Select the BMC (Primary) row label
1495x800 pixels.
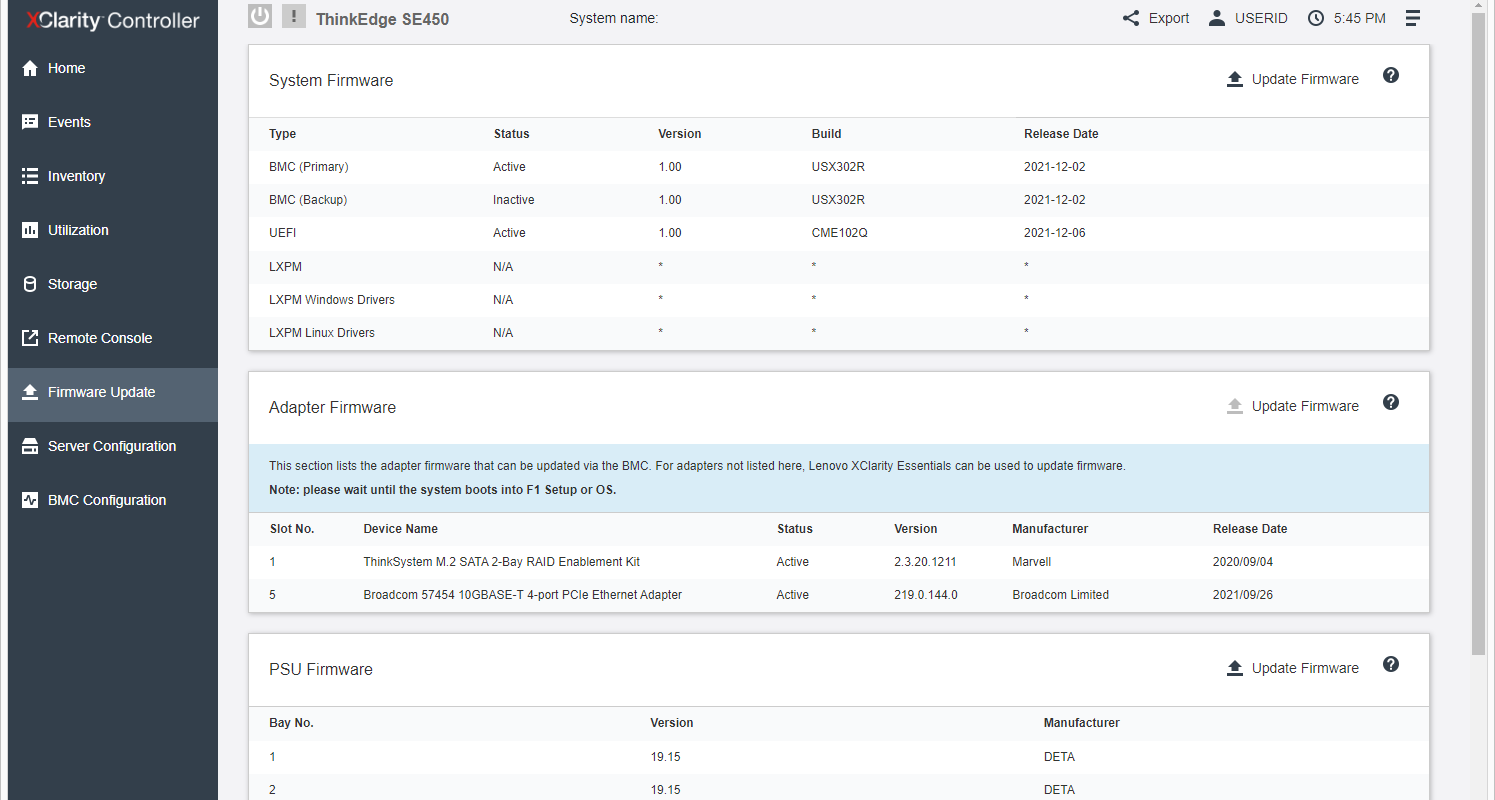[x=309, y=167]
